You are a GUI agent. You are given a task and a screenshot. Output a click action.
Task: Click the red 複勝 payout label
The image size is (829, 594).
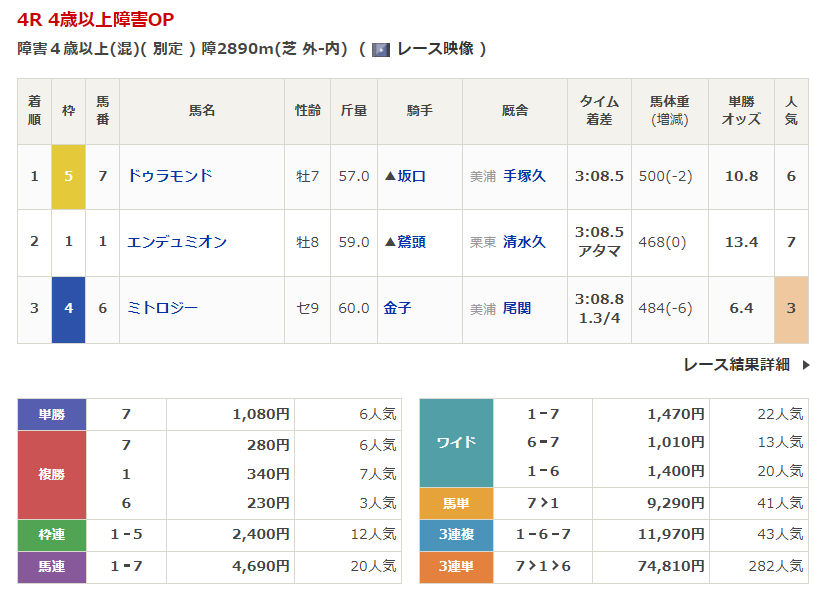tap(52, 474)
